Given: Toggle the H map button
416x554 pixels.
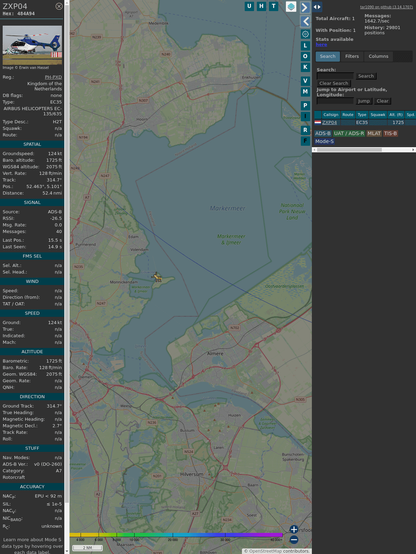Looking at the screenshot, I should tap(261, 6).
